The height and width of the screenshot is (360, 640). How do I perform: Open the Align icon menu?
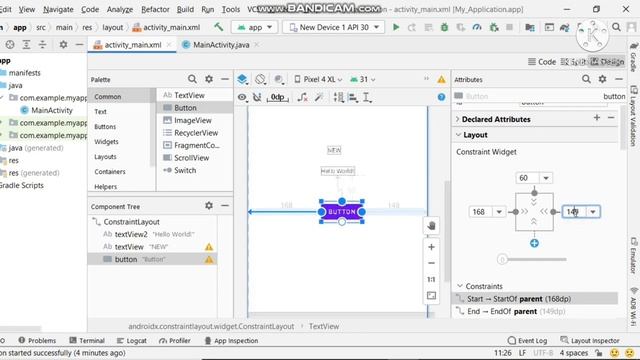[353, 97]
